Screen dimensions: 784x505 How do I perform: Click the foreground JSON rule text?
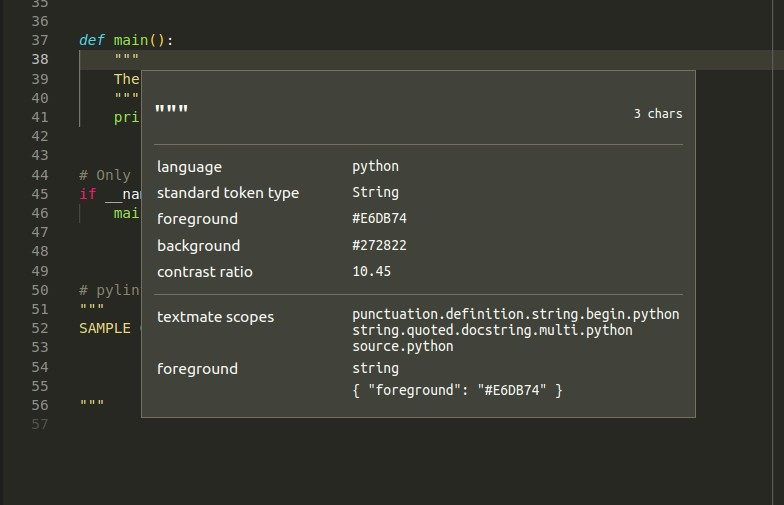(457, 391)
